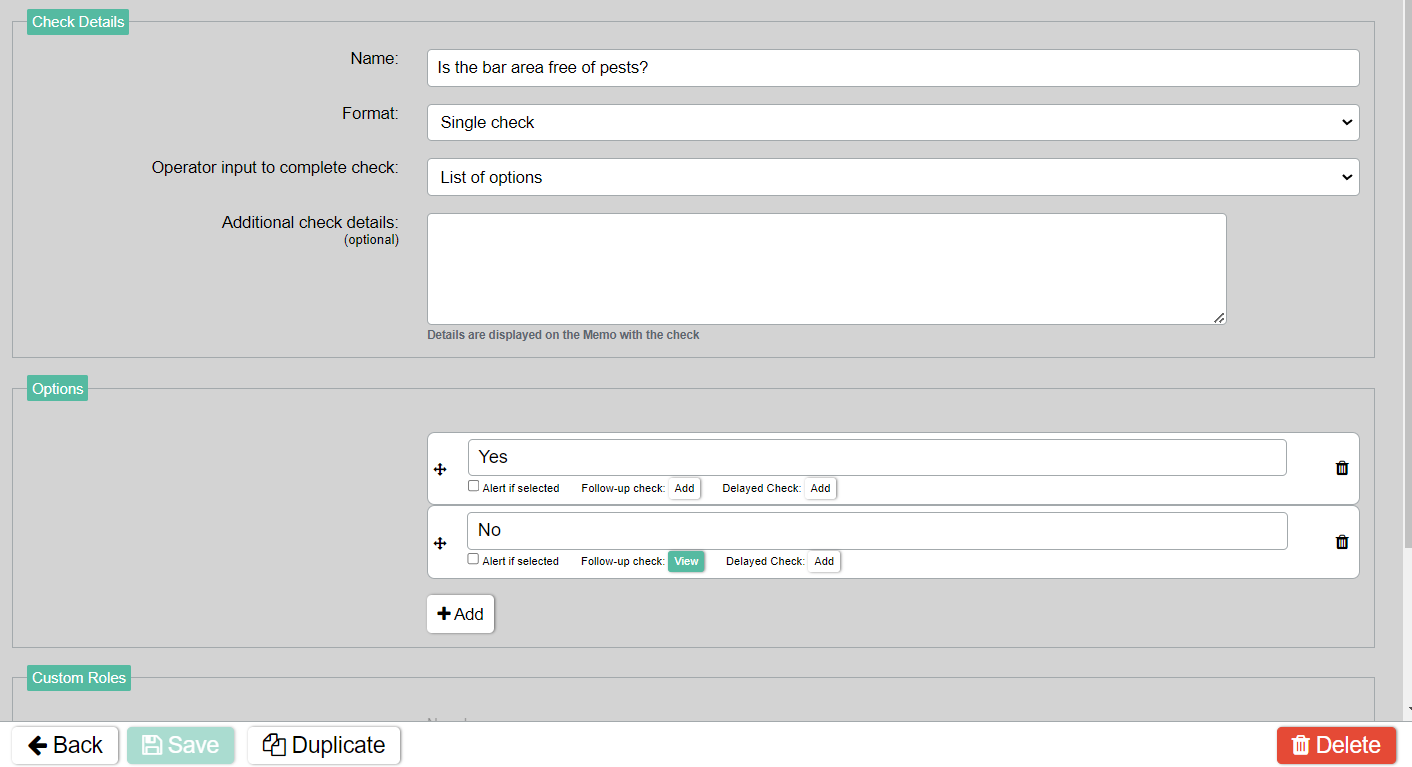Go back using the Back button
Image resolution: width=1412 pixels, height=767 pixels.
pos(65,745)
